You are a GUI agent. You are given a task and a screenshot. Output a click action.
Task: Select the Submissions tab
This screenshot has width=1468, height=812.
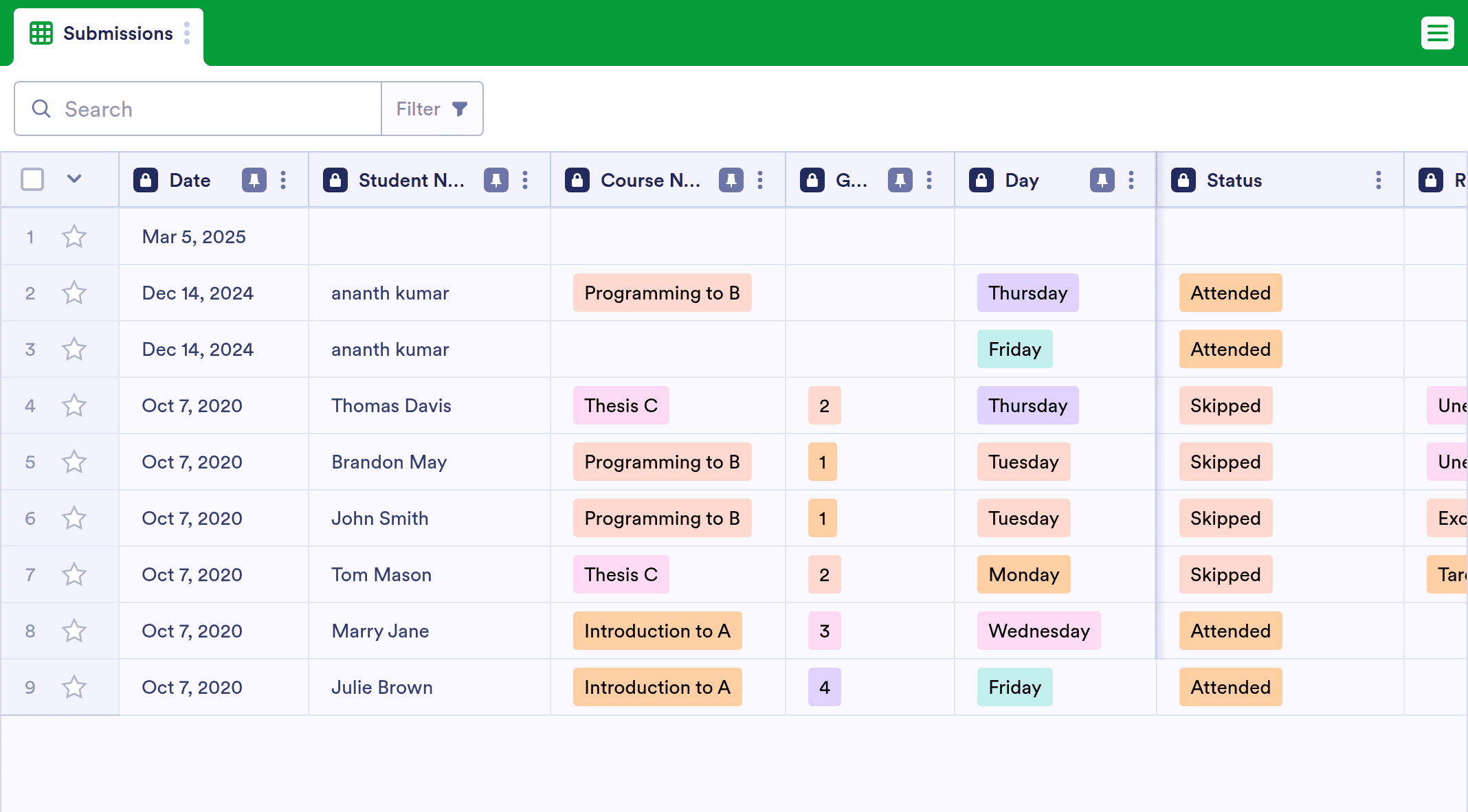pyautogui.click(x=109, y=34)
